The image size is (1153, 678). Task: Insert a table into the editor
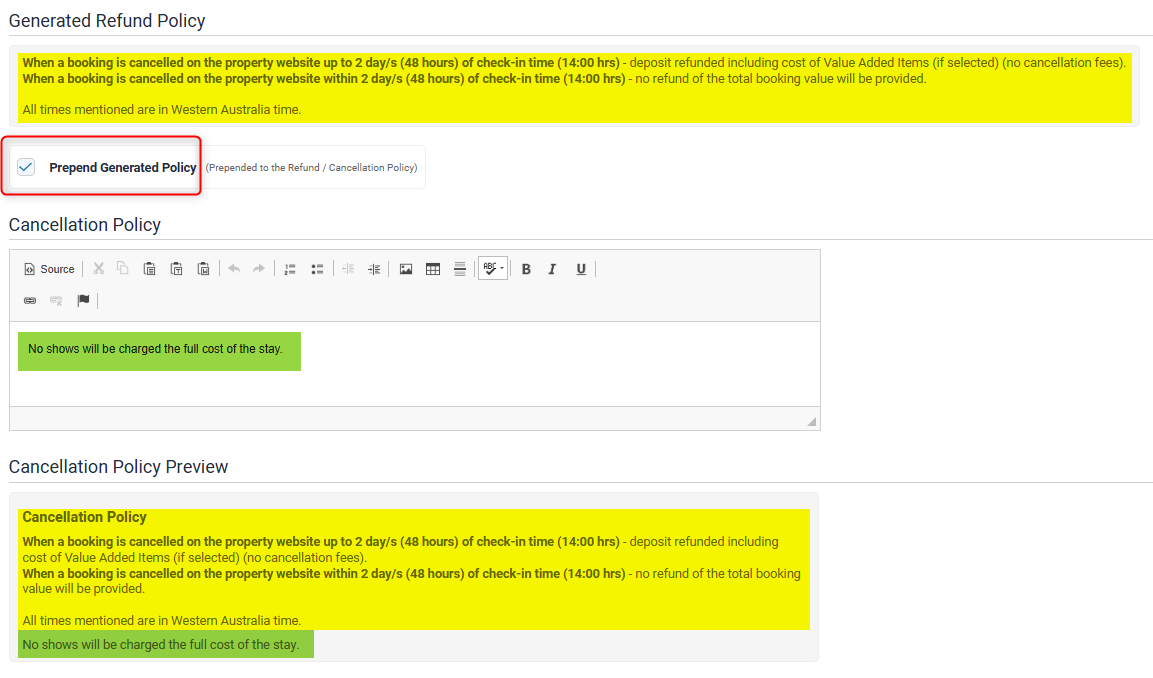pos(433,269)
